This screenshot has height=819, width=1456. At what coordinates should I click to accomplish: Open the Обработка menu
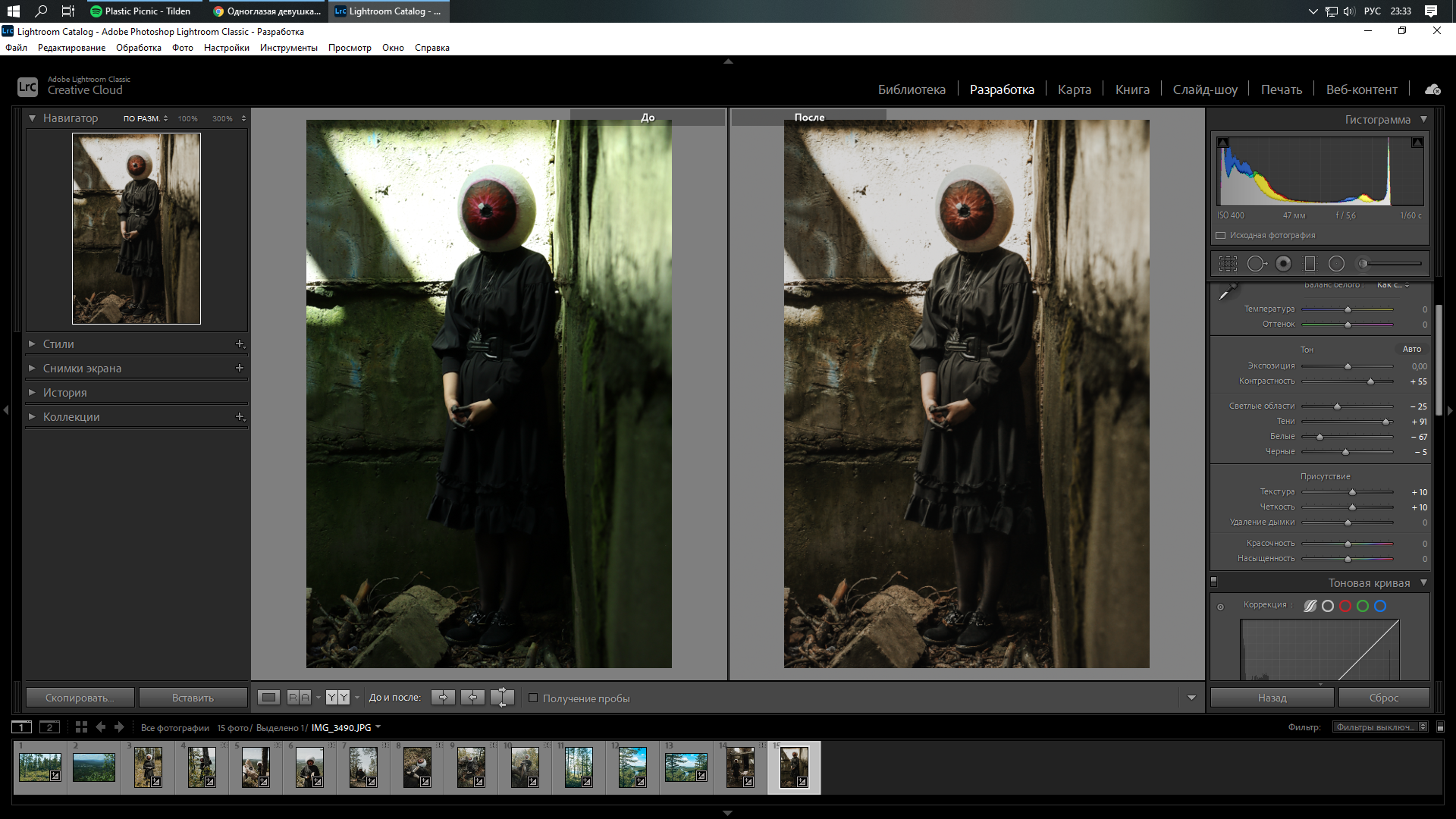(139, 48)
